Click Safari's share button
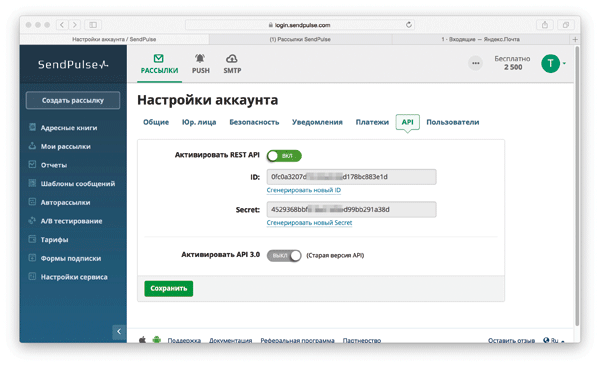600x366 pixels. [545, 25]
